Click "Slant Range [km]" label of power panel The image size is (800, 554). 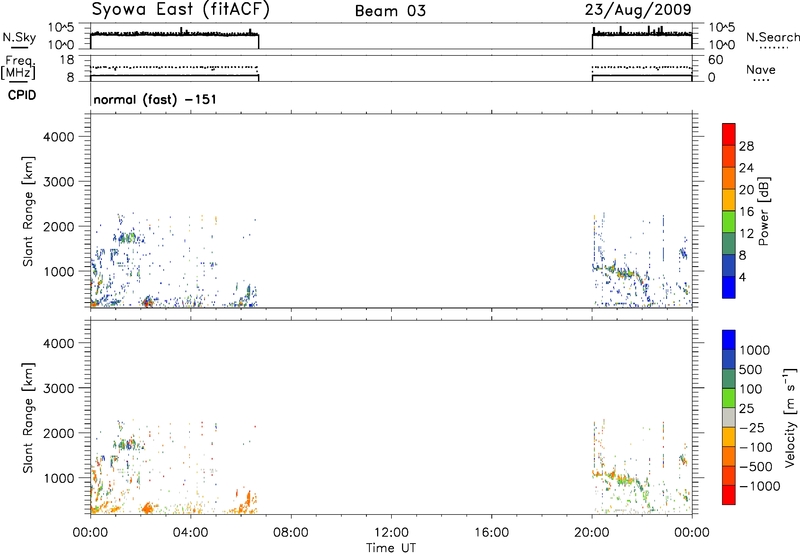28,211
